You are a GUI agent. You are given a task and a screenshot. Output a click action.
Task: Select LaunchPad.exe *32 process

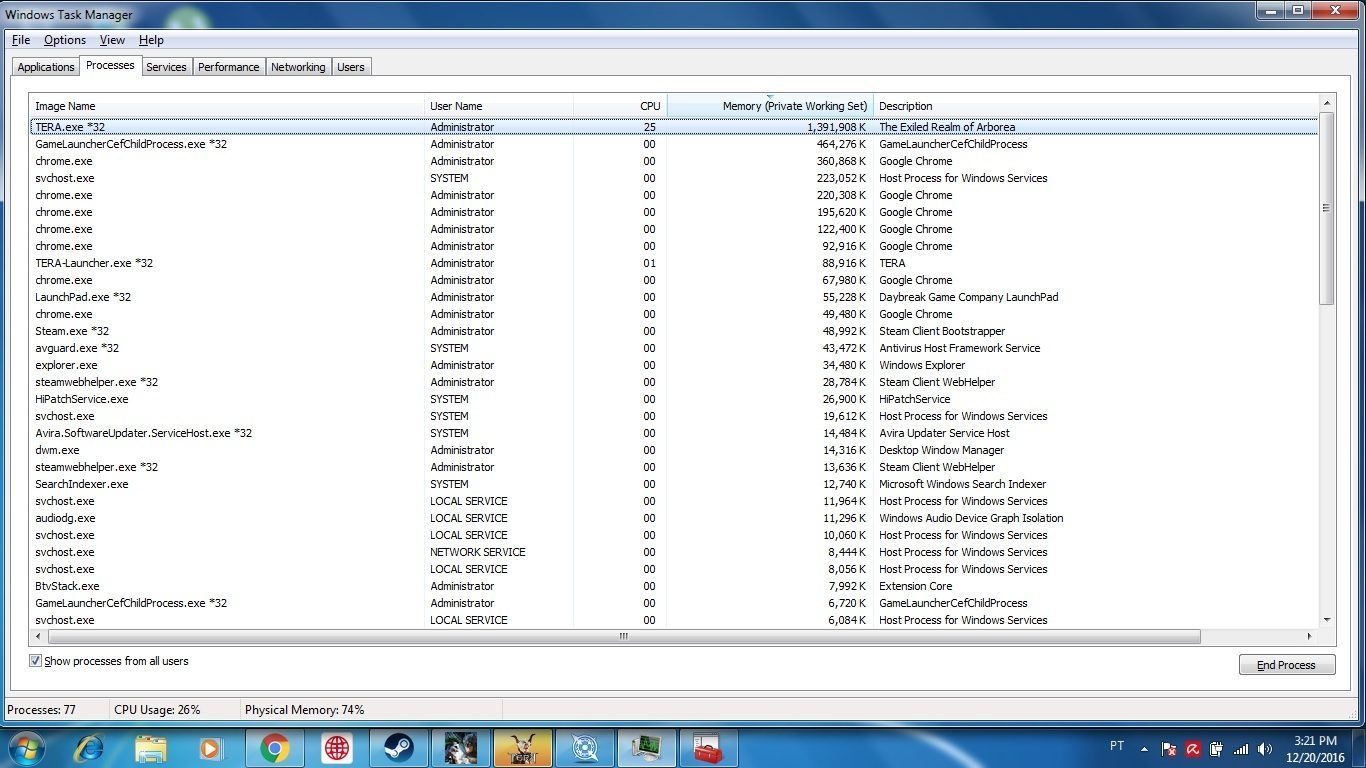coord(674,297)
